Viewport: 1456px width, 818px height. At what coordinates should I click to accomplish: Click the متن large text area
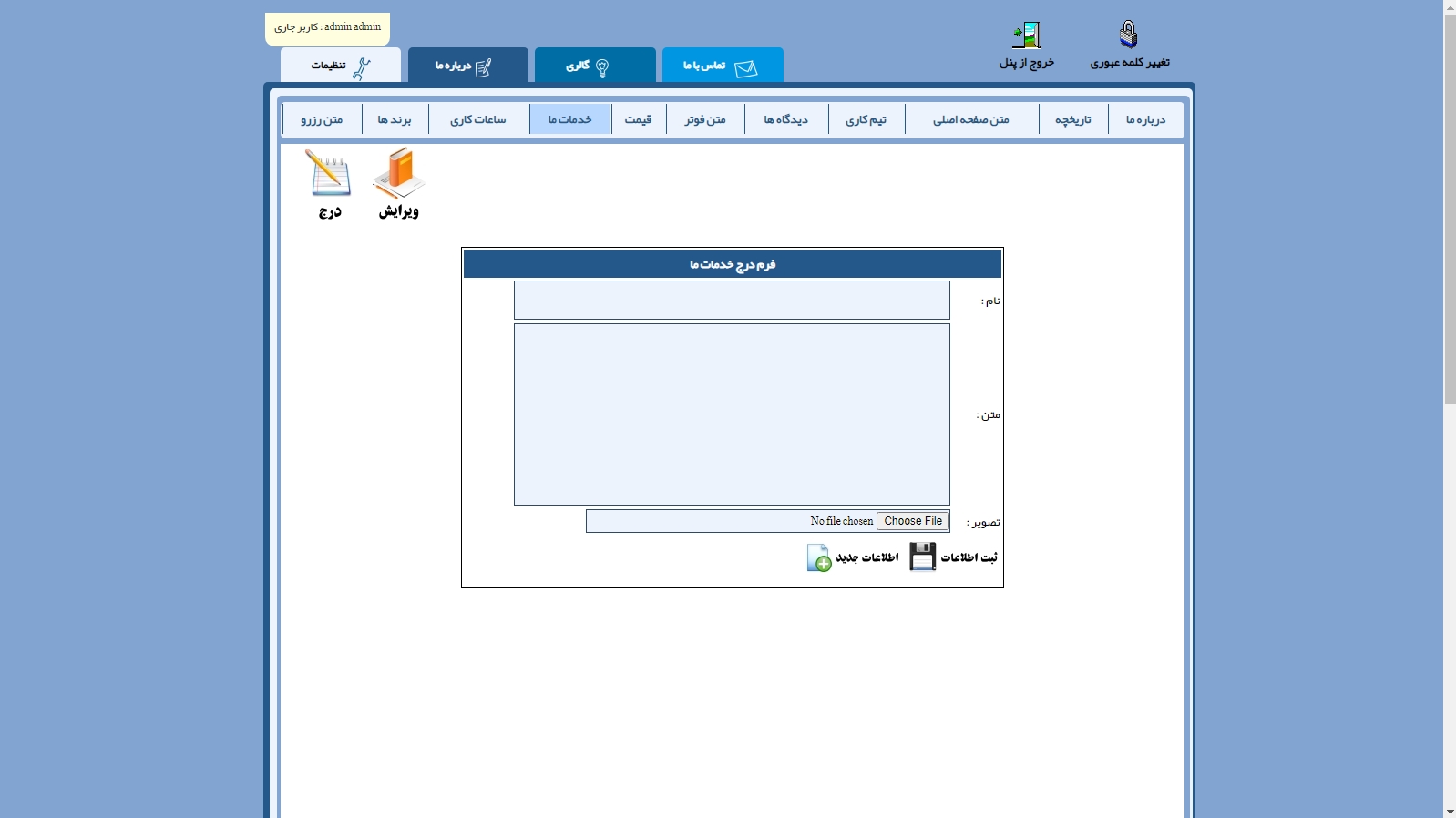coord(732,414)
